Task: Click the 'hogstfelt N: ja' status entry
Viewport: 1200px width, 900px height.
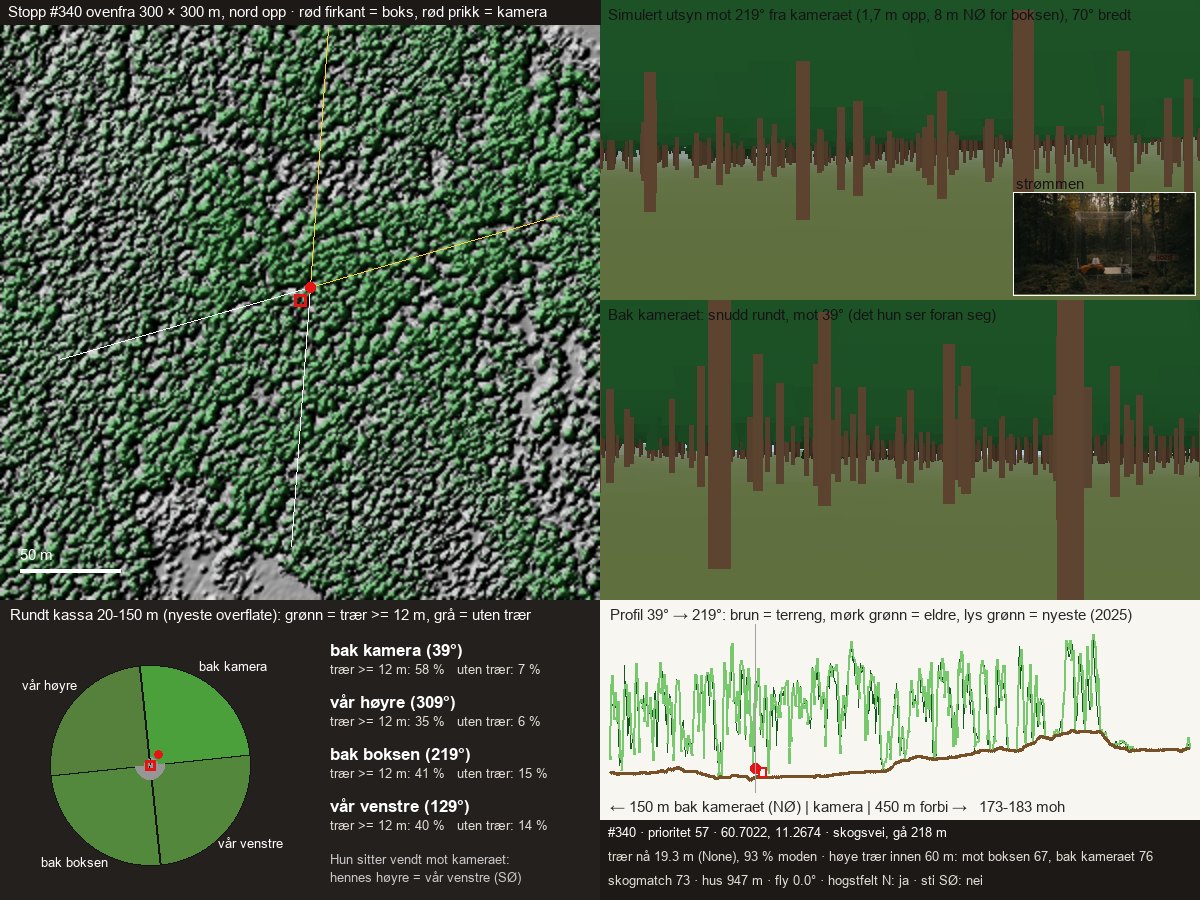Action: click(x=866, y=880)
